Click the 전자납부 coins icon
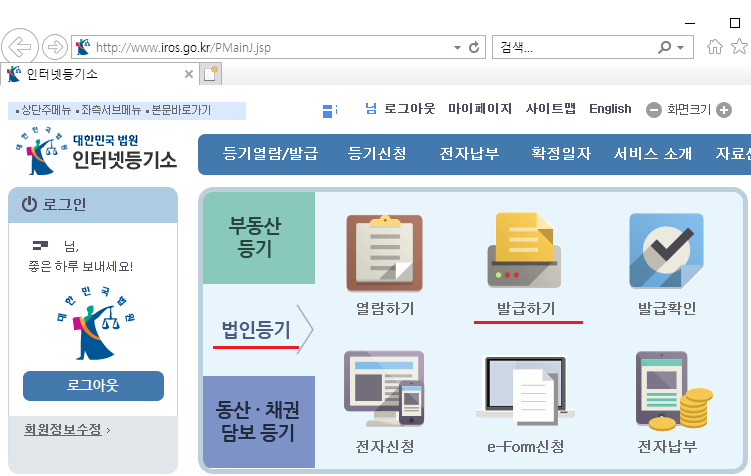Image resolution: width=751 pixels, height=476 pixels. point(674,390)
